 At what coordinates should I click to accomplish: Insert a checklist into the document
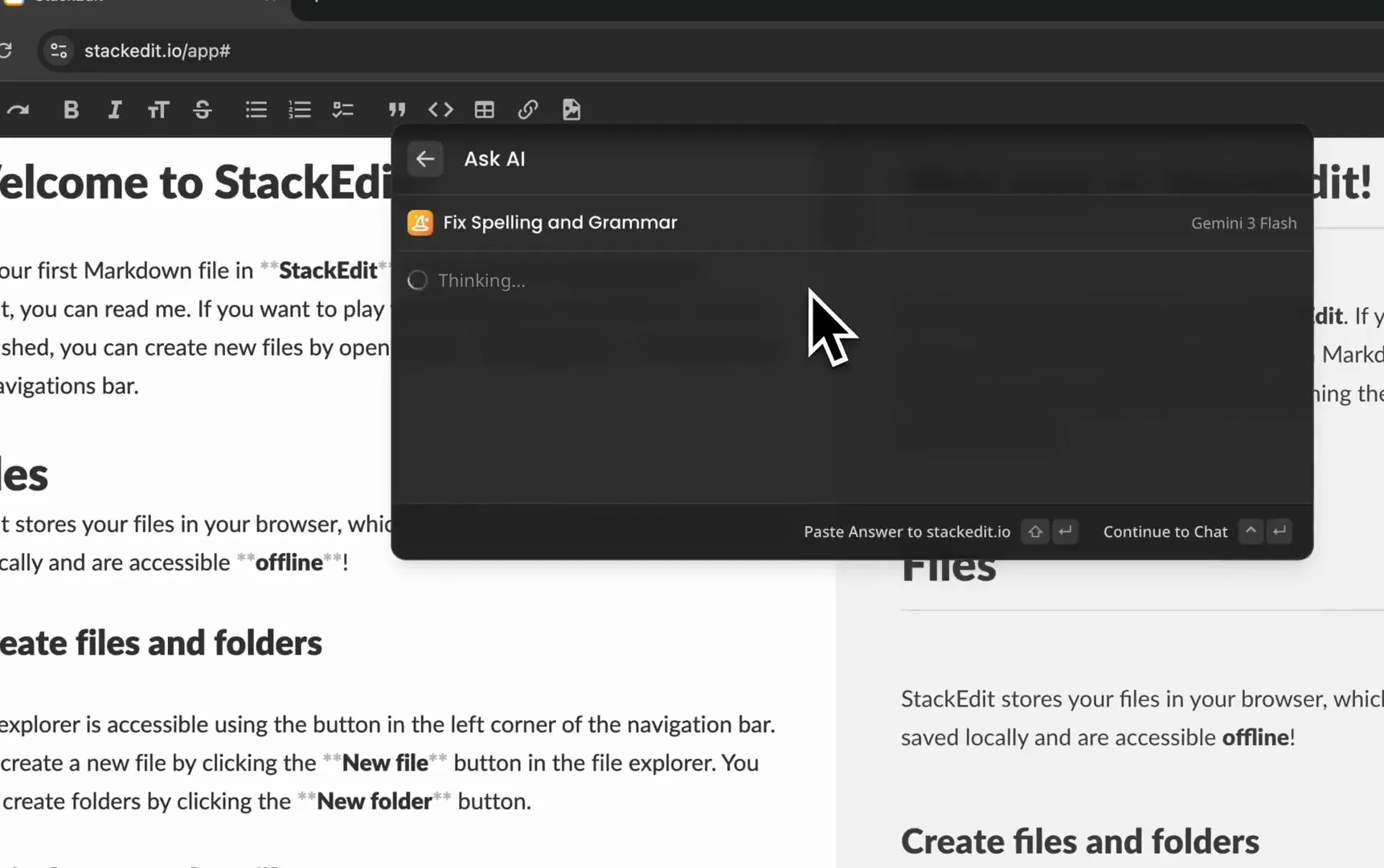pyautogui.click(x=343, y=110)
